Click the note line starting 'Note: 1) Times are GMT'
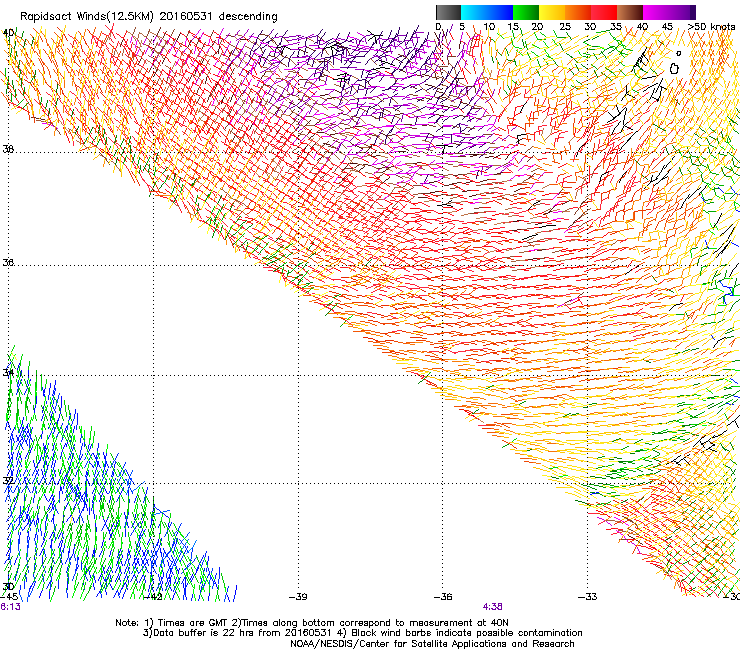 coord(312,623)
